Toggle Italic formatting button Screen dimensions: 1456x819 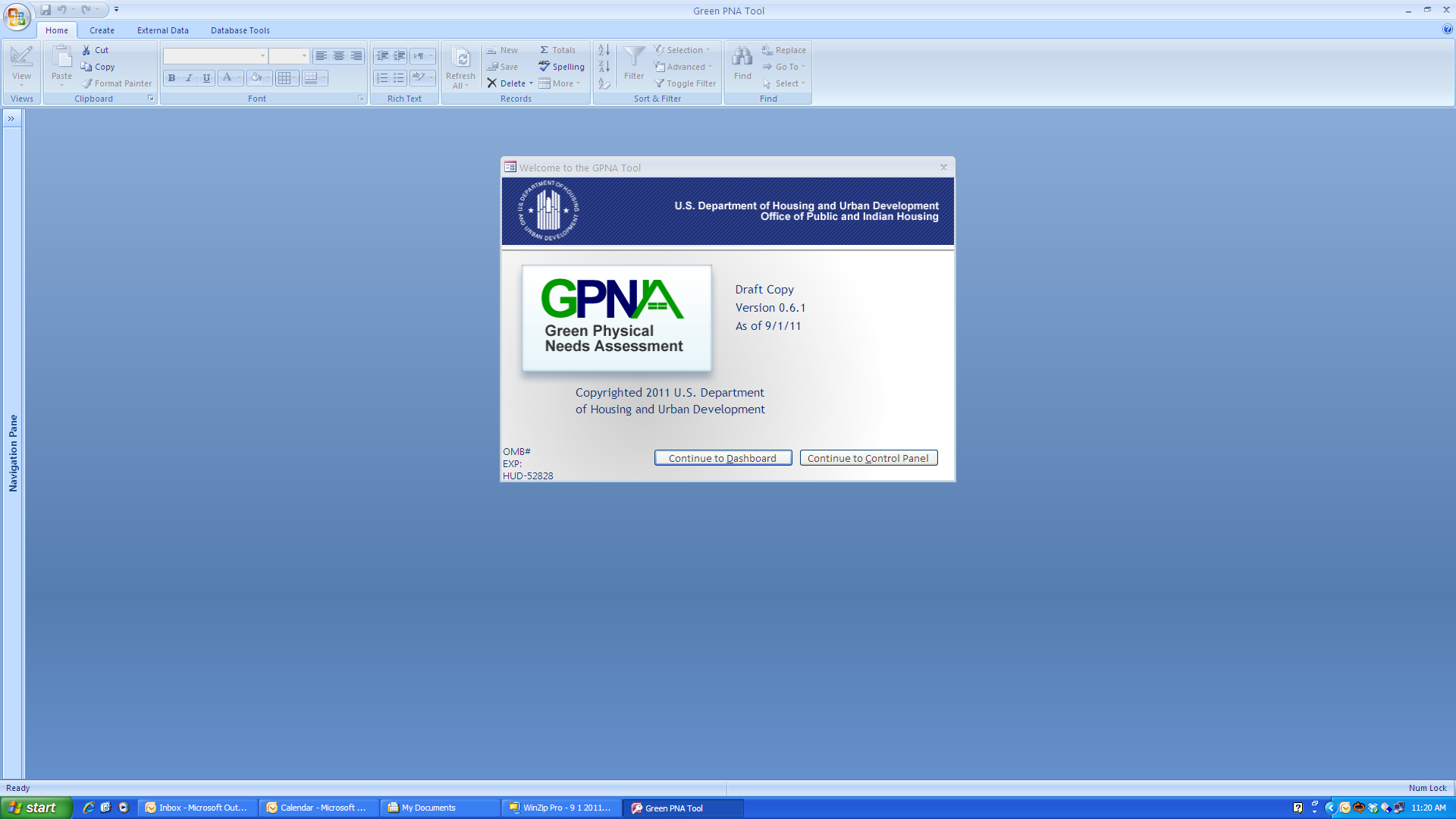(x=189, y=78)
